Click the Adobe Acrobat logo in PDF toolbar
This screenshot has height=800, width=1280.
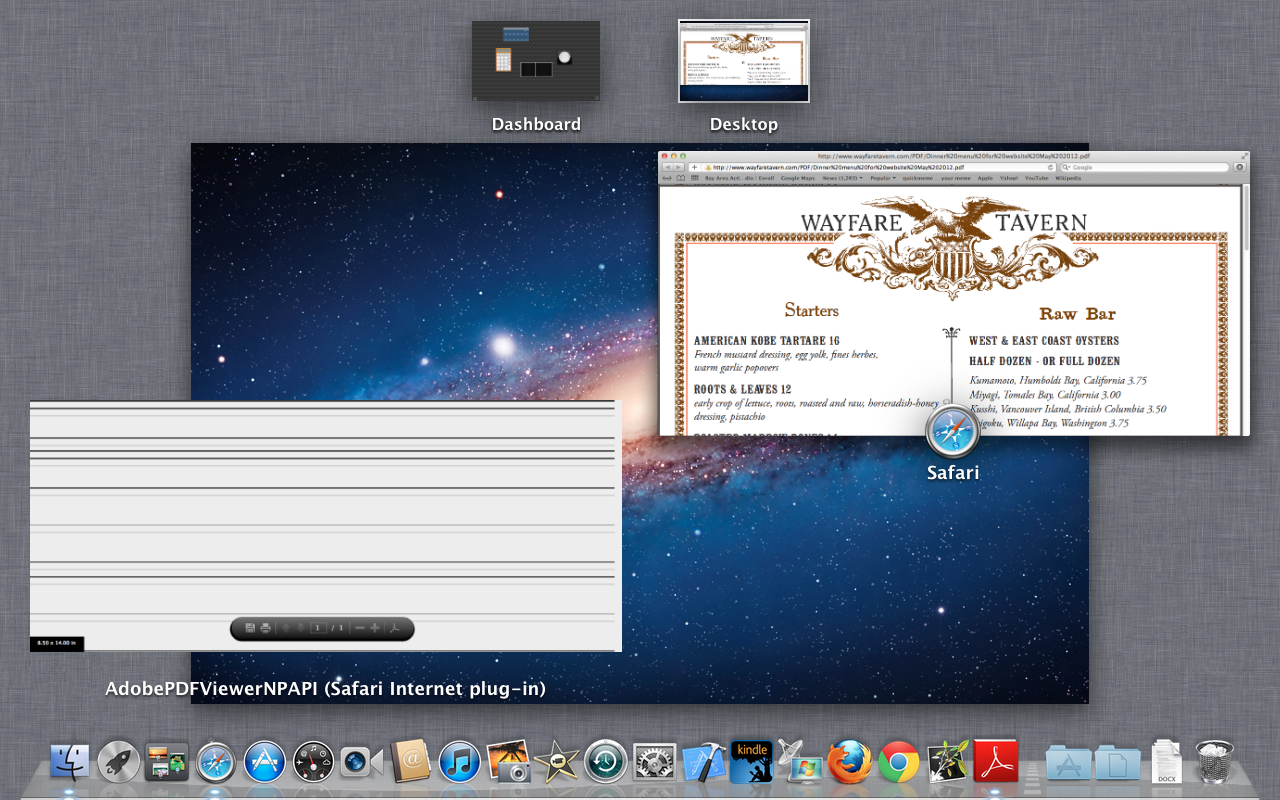(396, 628)
